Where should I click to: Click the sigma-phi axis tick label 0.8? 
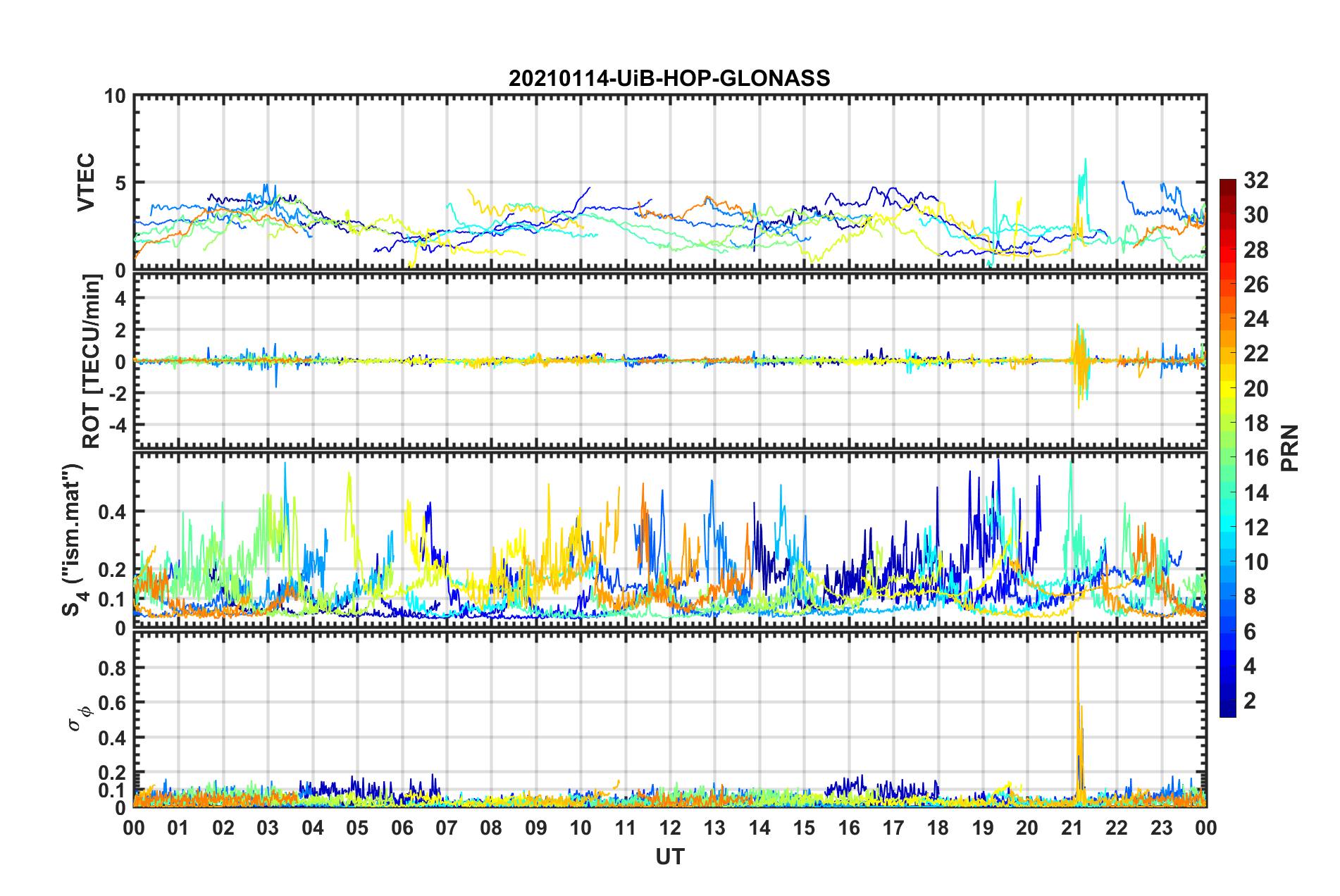[x=113, y=668]
